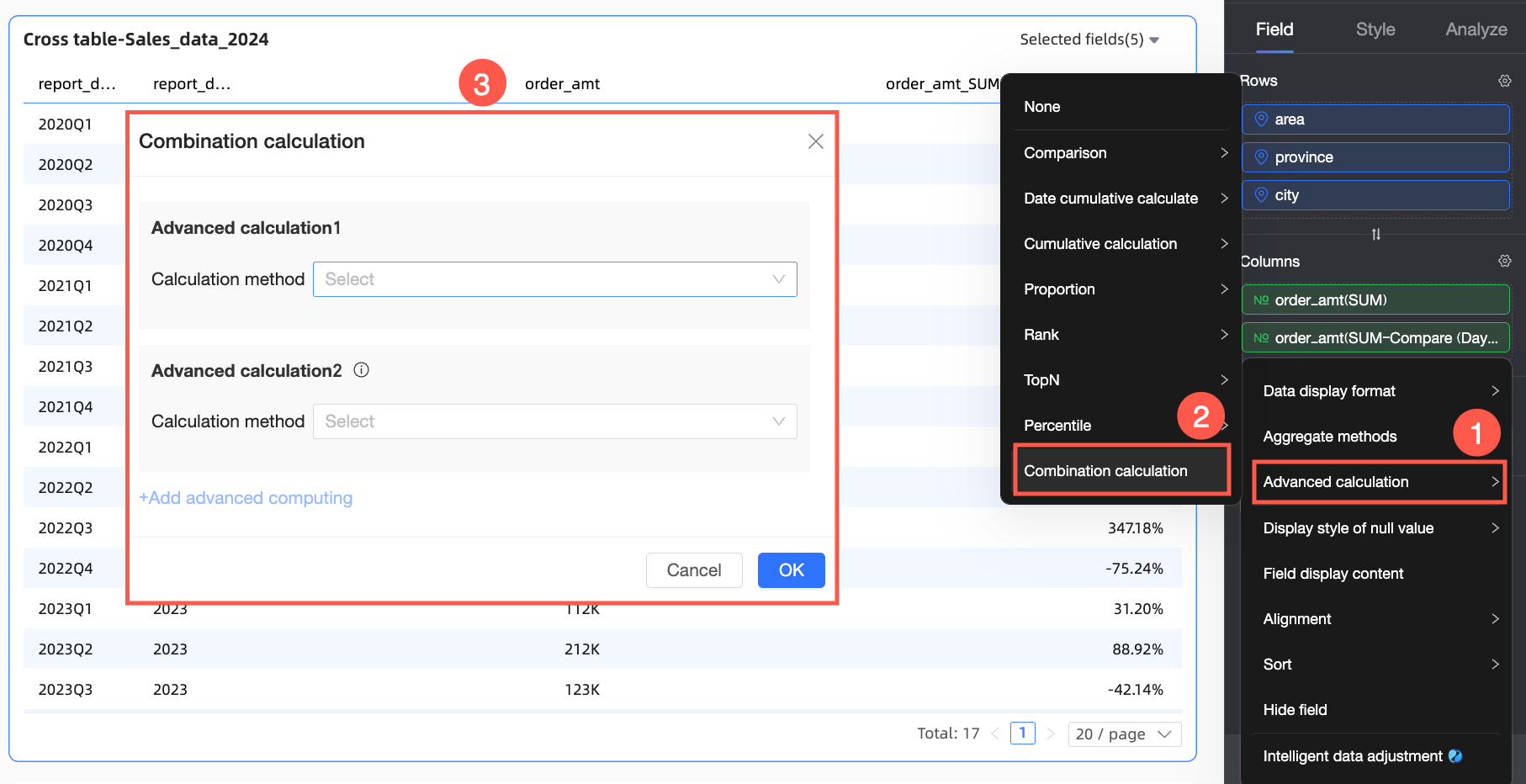
Task: Open Columns section settings gear
Action: (1504, 261)
